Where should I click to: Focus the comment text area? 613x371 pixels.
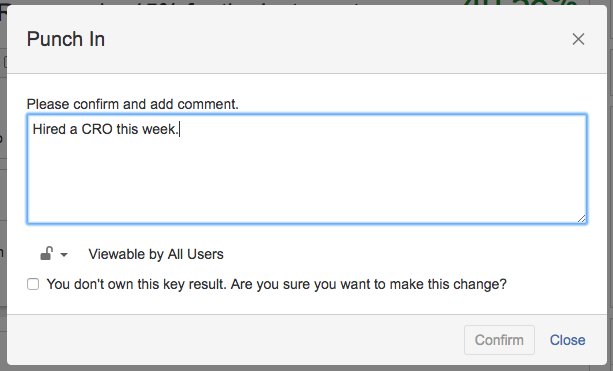[x=307, y=169]
